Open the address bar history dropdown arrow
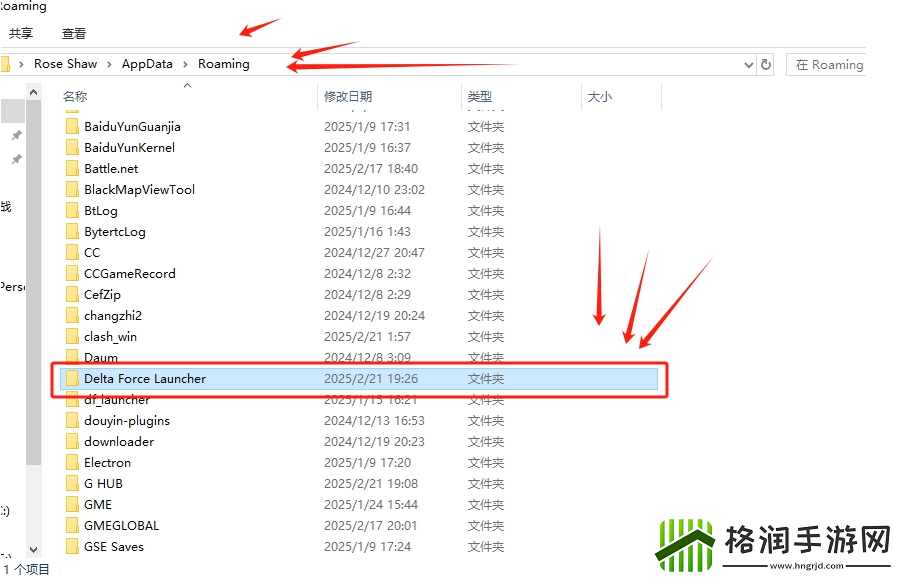This screenshot has height=577, width=901. (749, 65)
